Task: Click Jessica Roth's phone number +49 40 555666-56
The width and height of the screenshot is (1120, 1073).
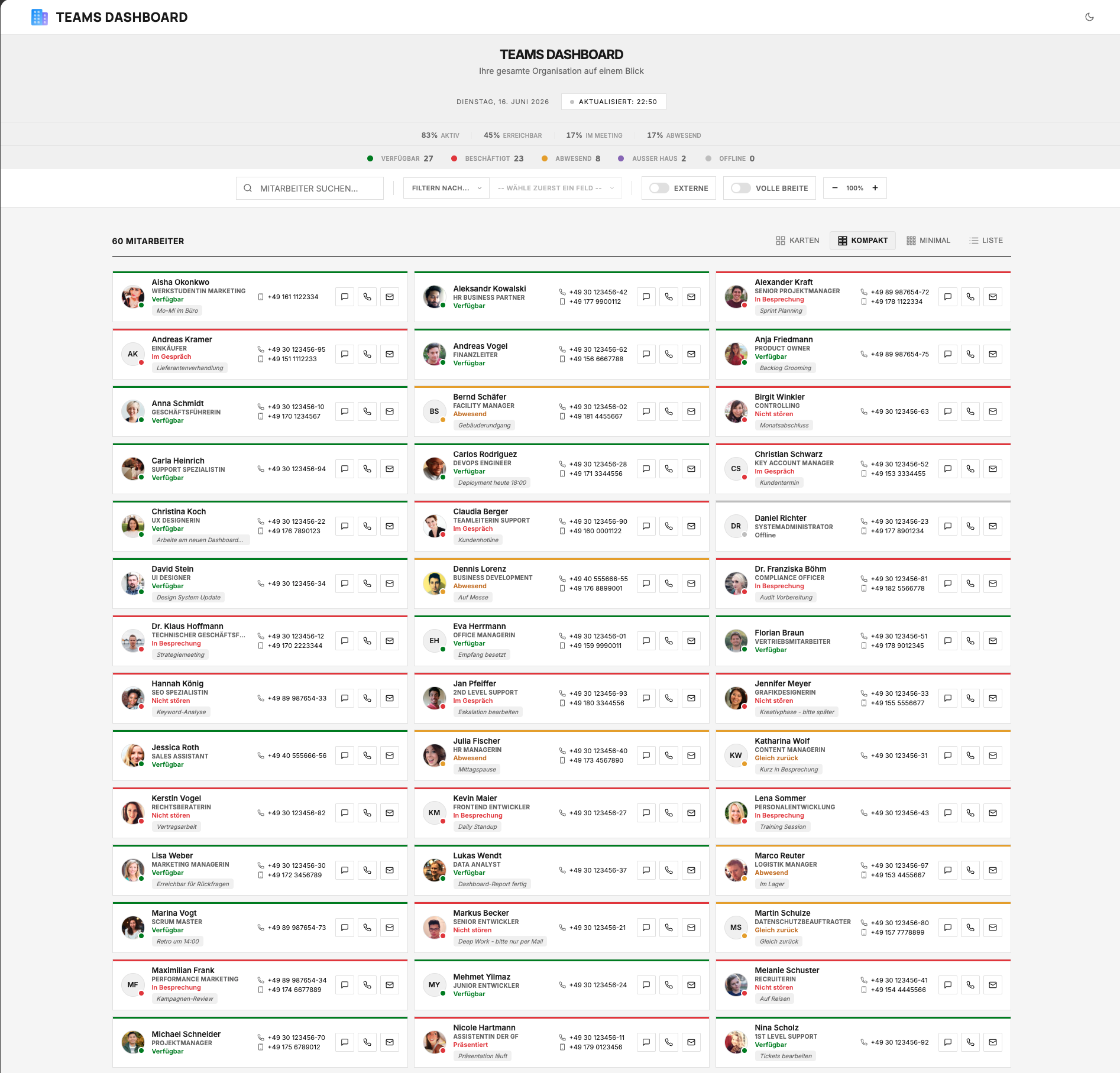Action: (297, 756)
